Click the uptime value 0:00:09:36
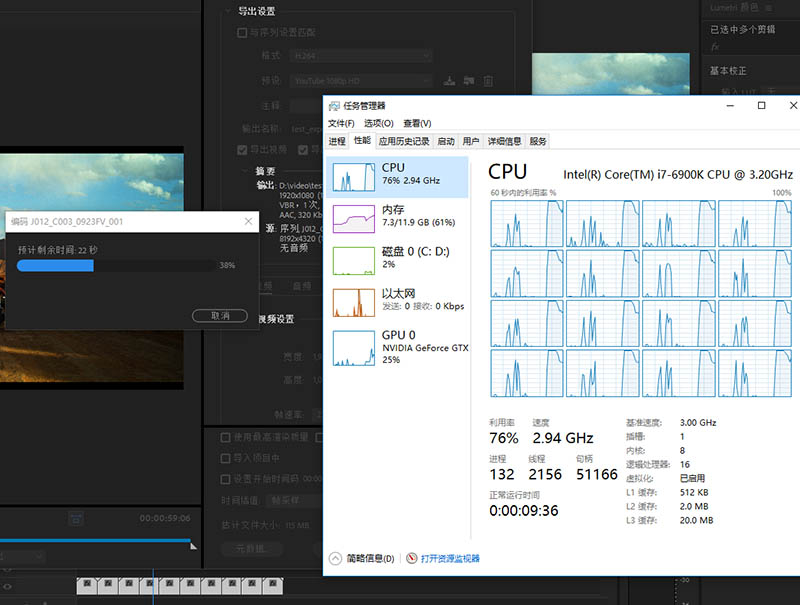 click(x=523, y=511)
